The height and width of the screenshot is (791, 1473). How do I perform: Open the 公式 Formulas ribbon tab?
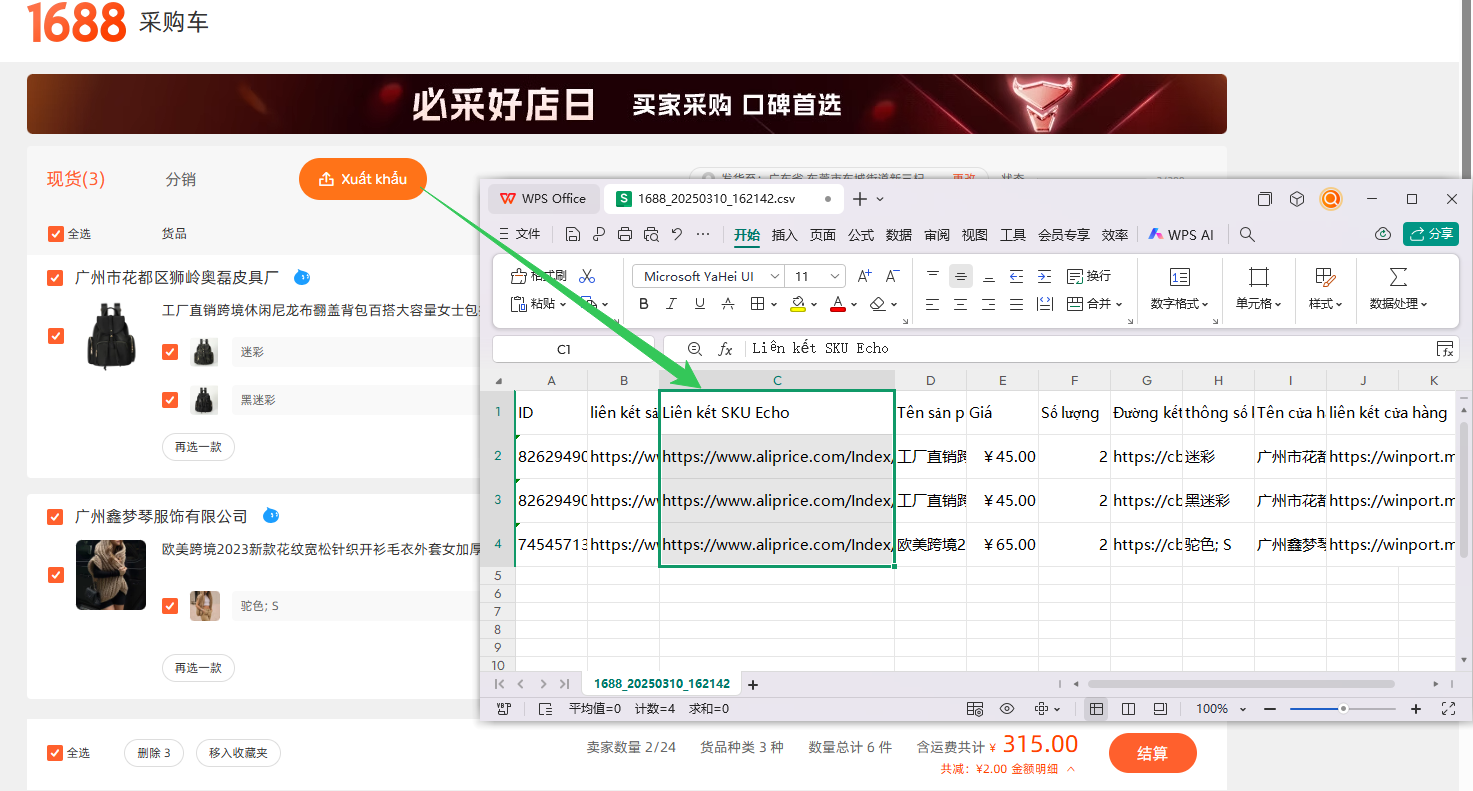861,235
